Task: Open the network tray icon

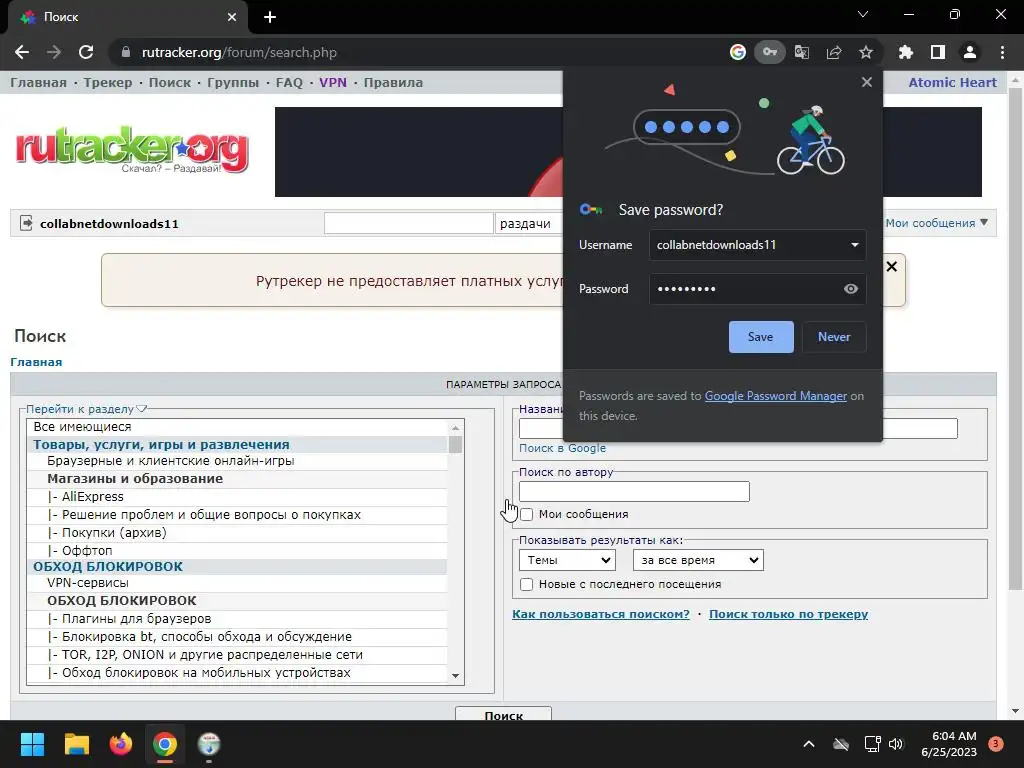Action: (x=872, y=744)
